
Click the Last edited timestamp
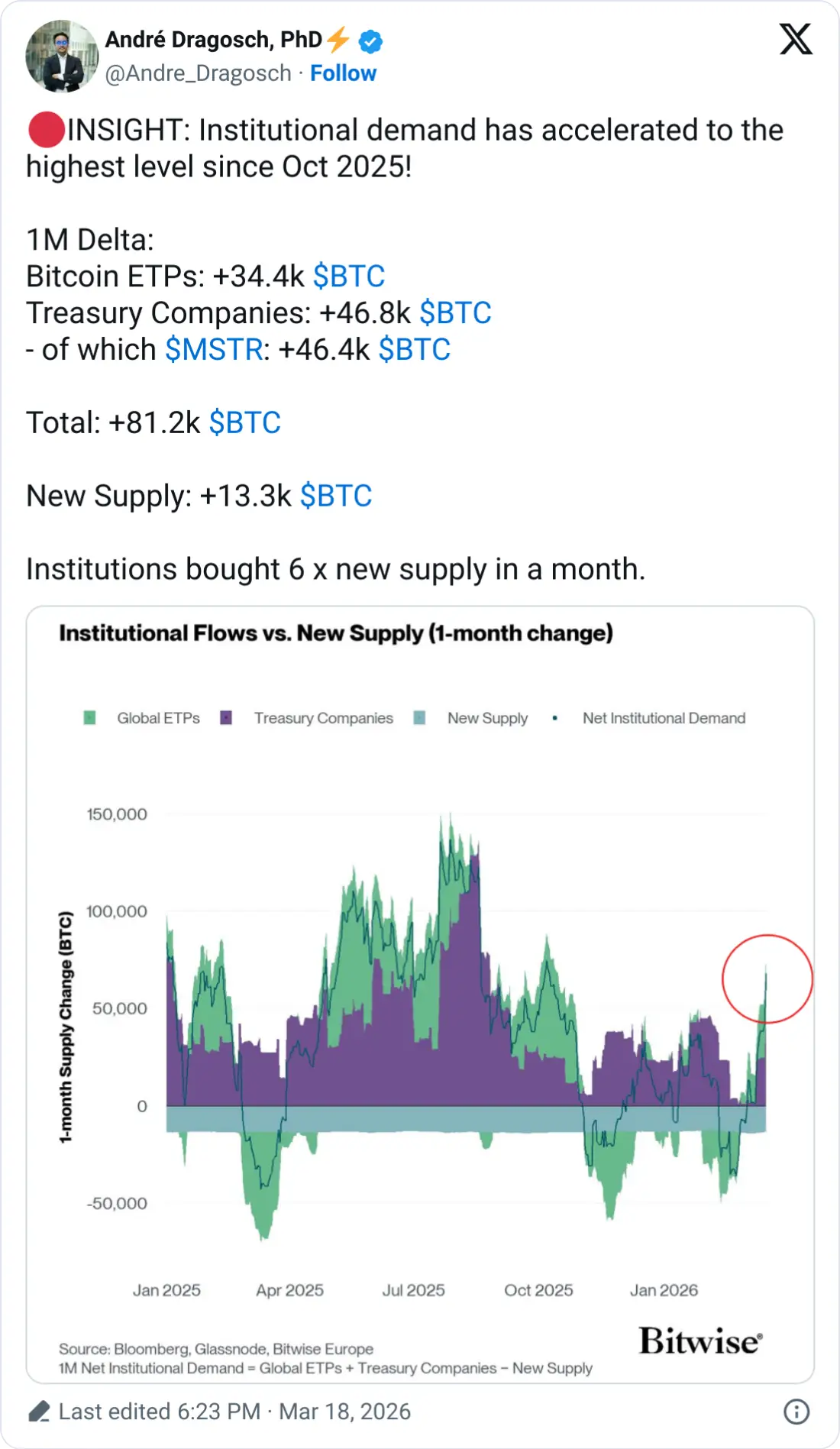pos(234,1412)
